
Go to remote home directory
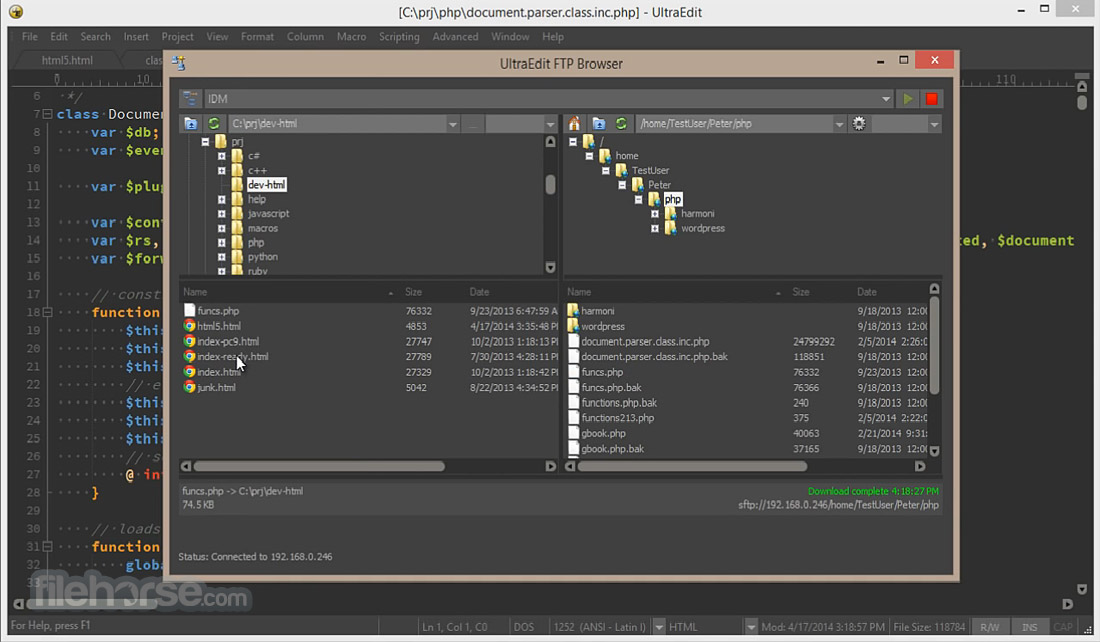575,123
